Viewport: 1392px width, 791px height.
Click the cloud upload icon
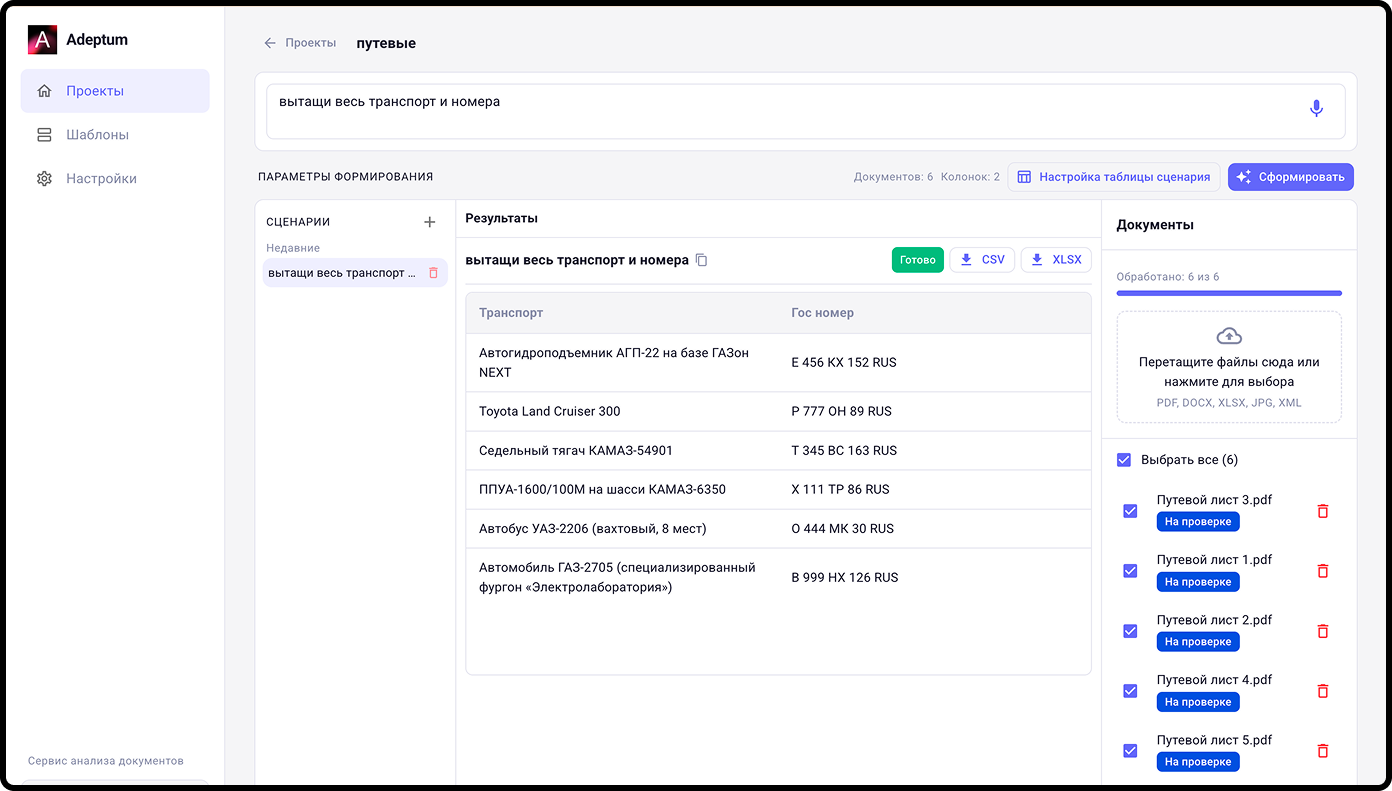point(1229,336)
